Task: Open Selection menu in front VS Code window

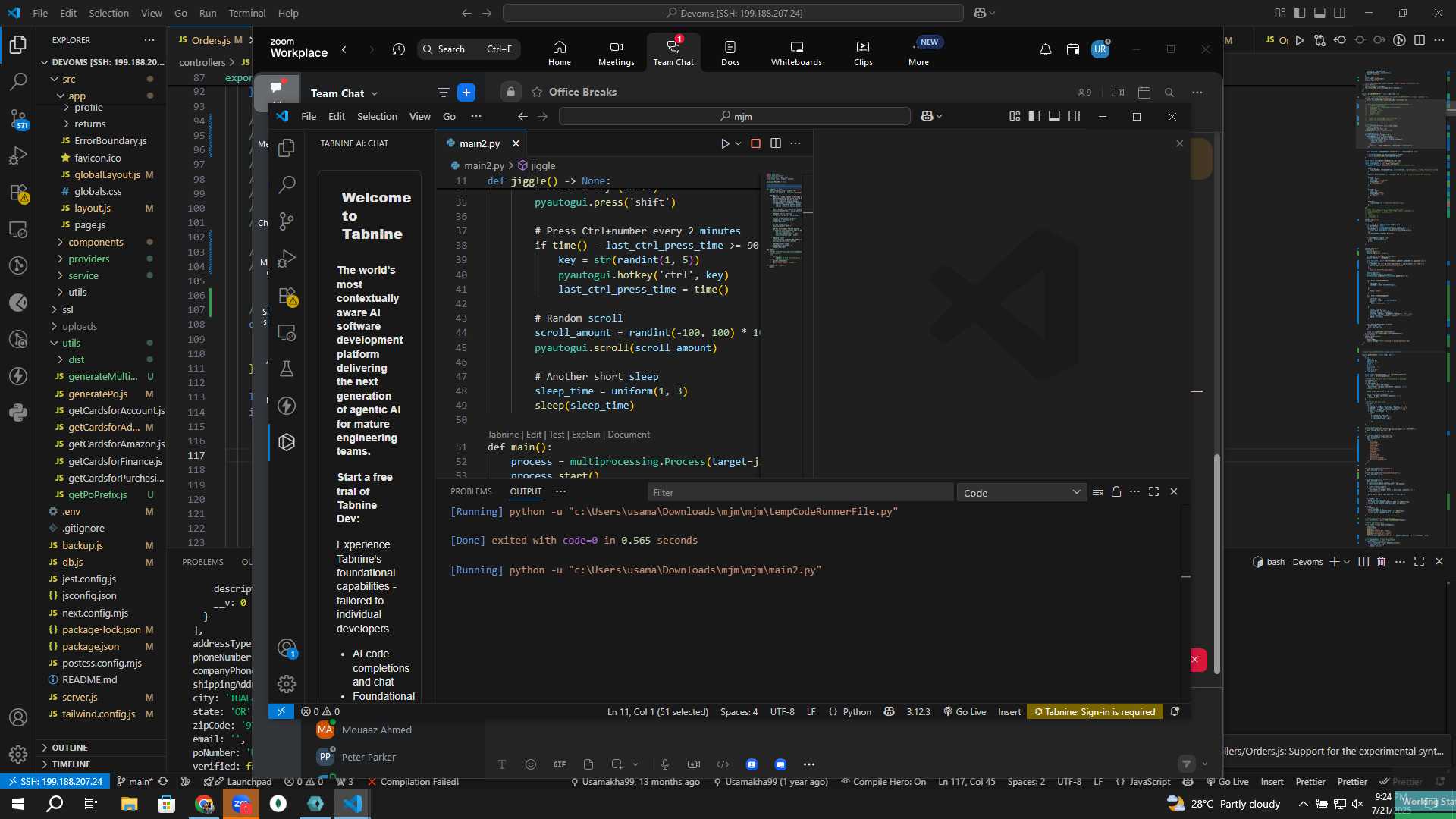Action: 377,116
